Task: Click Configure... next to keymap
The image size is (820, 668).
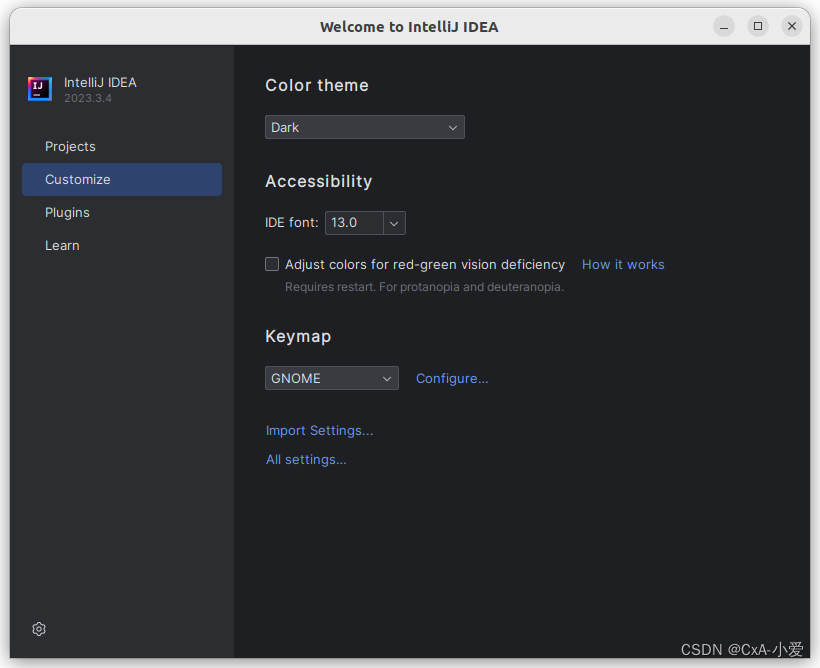Action: [452, 378]
